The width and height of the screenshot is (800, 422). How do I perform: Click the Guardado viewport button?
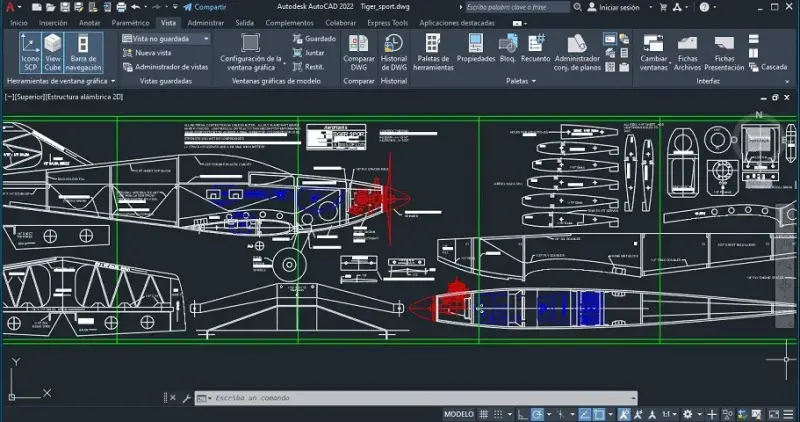[x=314, y=39]
